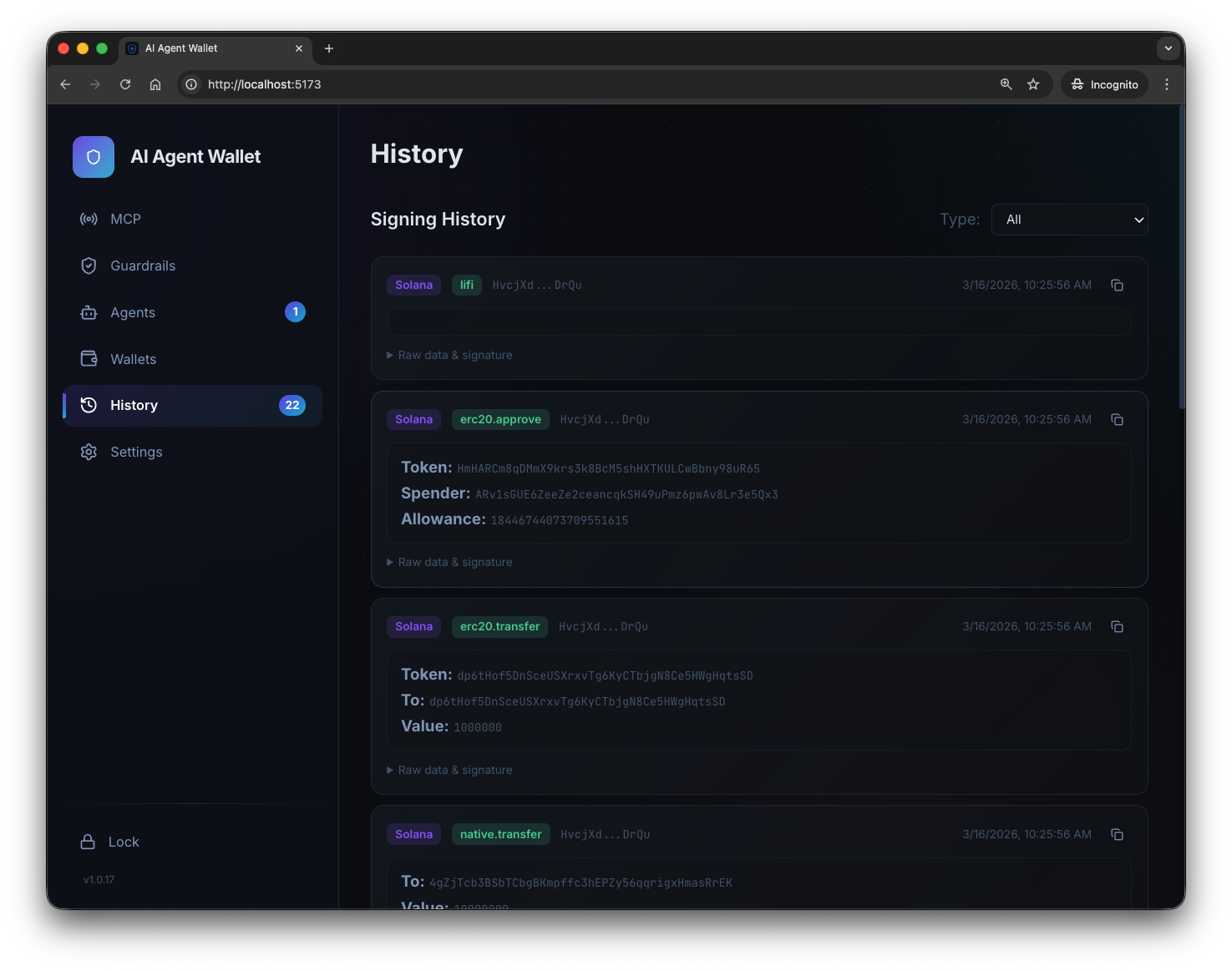
Task: Open the MCP section in sidebar
Action: point(125,219)
